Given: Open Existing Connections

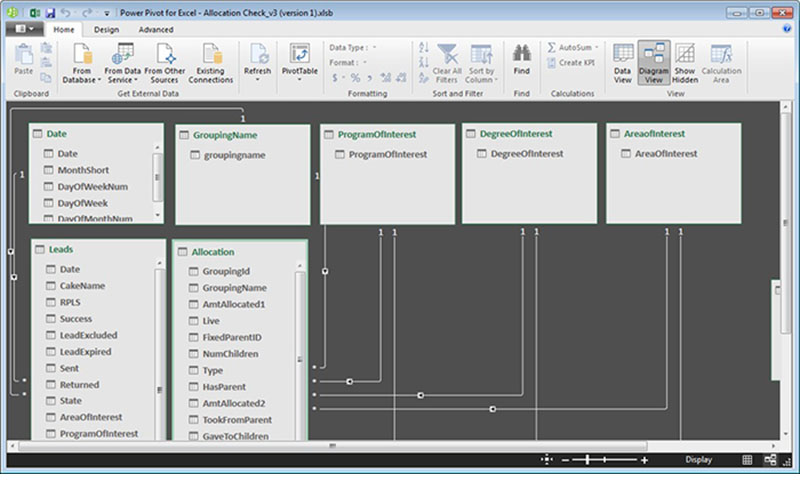Looking at the screenshot, I should 211,64.
